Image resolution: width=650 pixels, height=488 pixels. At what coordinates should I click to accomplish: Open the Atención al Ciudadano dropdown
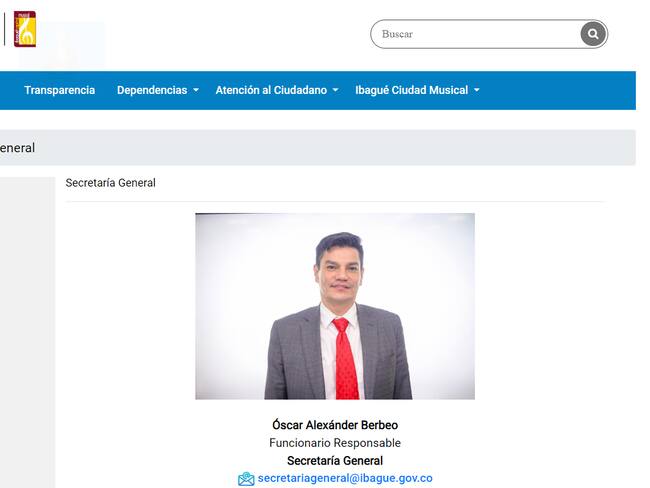(276, 90)
